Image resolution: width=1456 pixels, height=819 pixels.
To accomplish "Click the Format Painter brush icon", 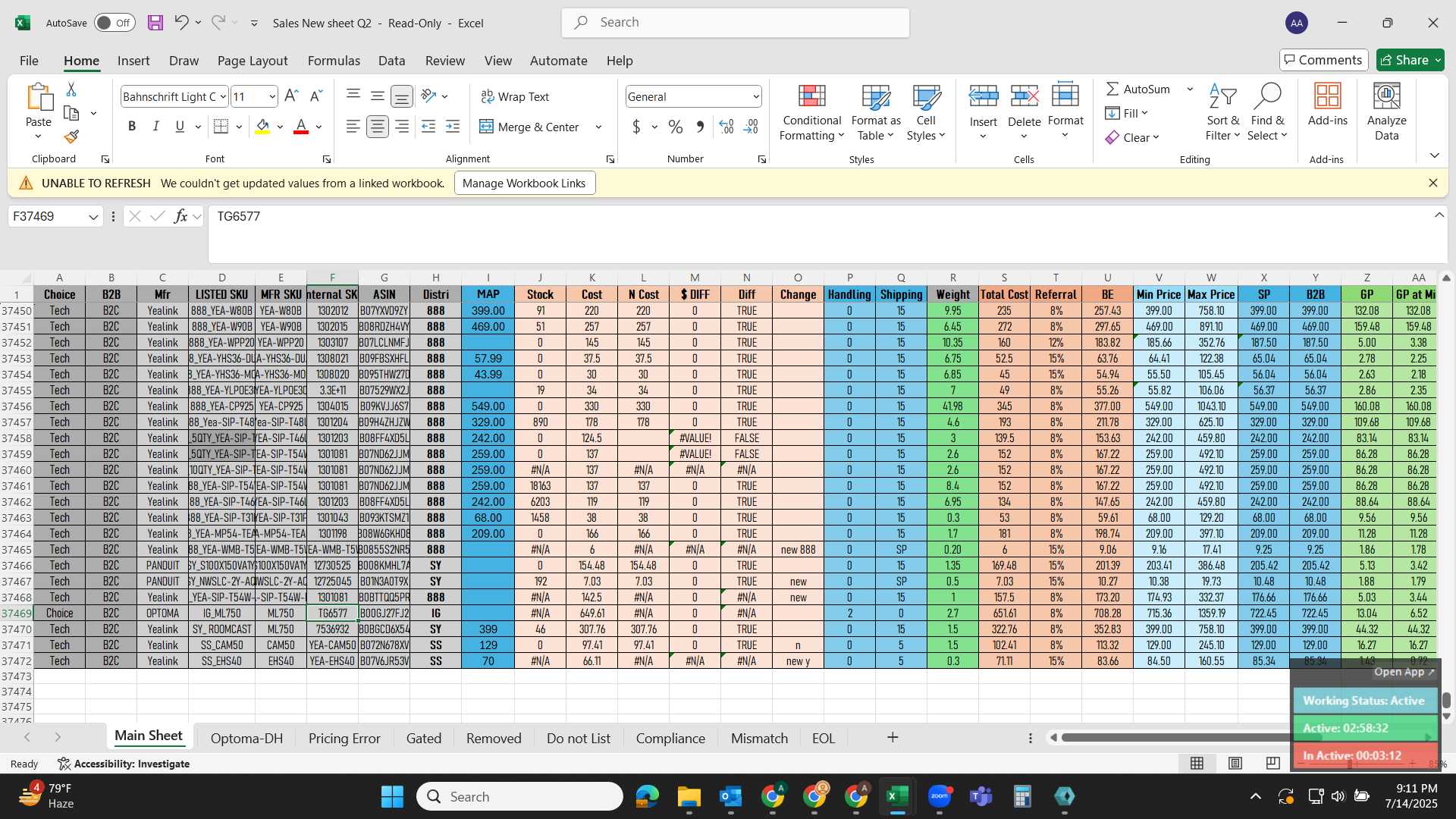I will [x=71, y=136].
